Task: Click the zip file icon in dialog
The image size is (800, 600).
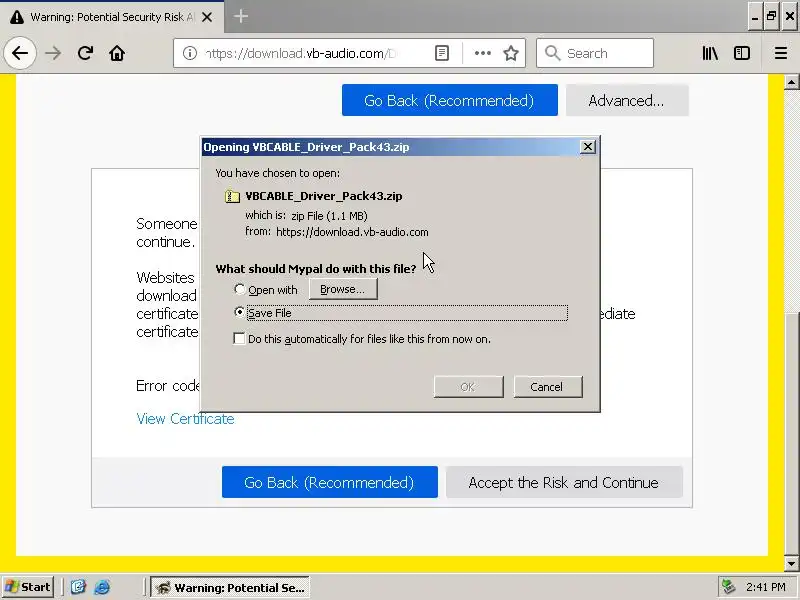Action: 232,196
